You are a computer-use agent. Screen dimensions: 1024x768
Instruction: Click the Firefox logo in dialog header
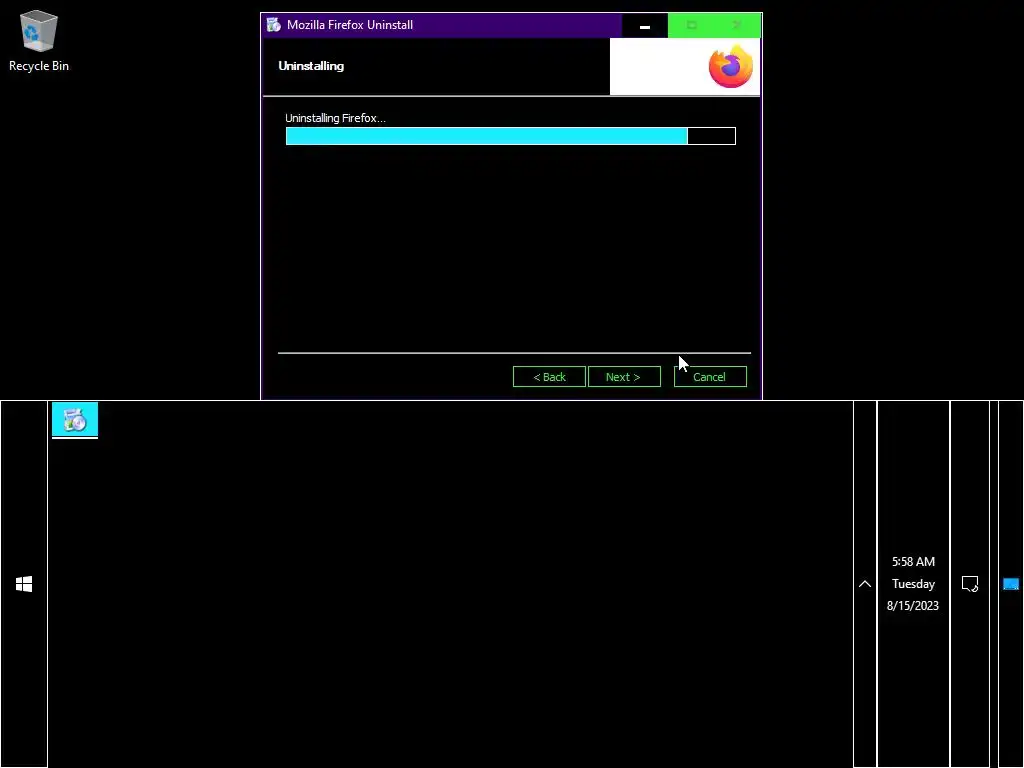pos(730,67)
